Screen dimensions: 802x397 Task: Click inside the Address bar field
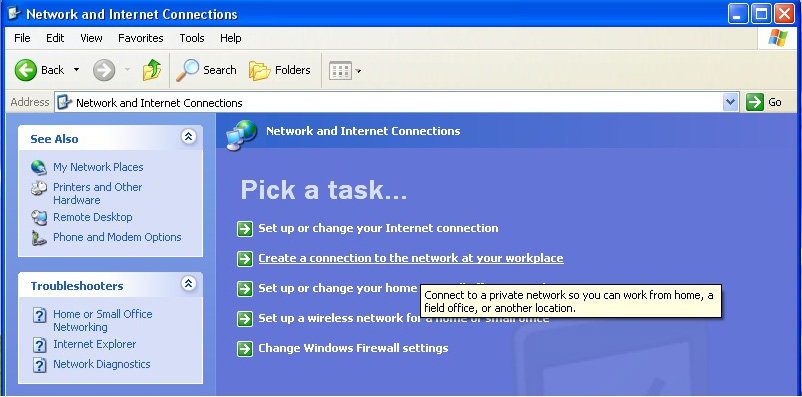(x=396, y=102)
